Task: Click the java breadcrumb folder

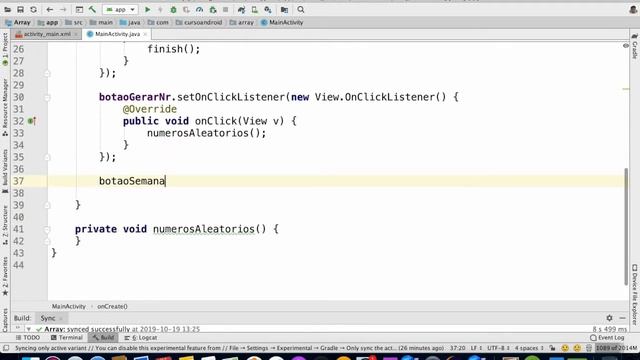Action: tap(130, 22)
